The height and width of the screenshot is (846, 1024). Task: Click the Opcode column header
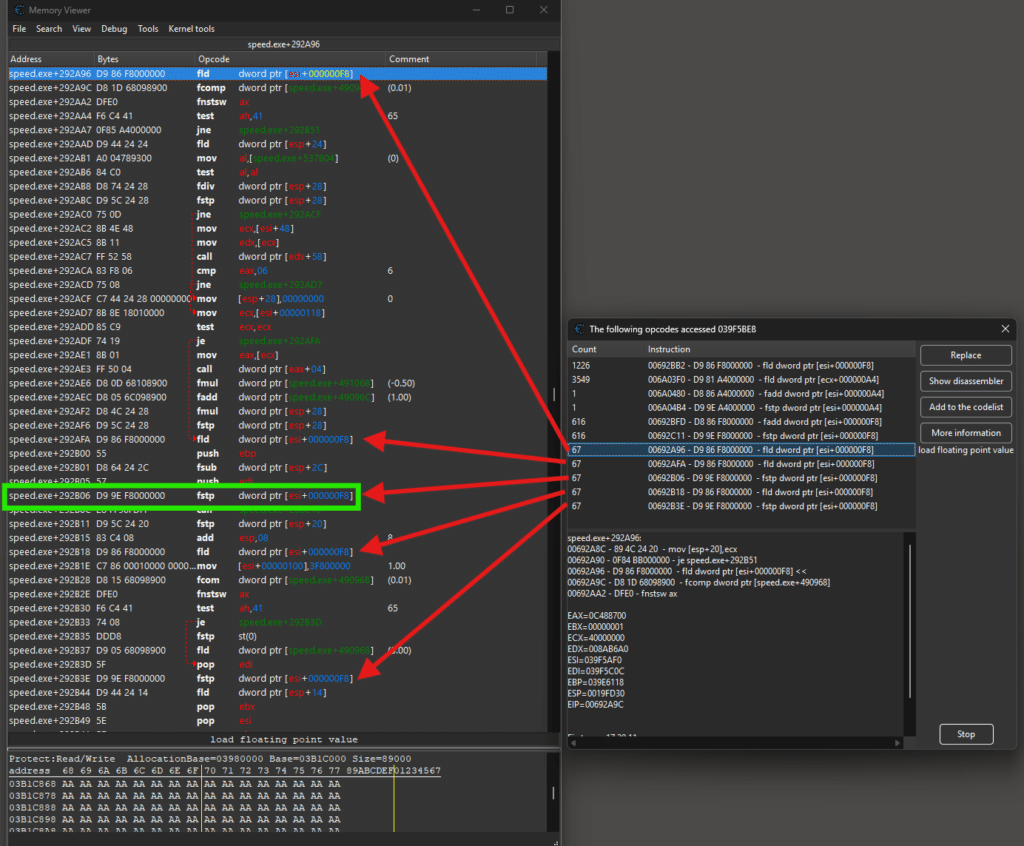click(214, 59)
